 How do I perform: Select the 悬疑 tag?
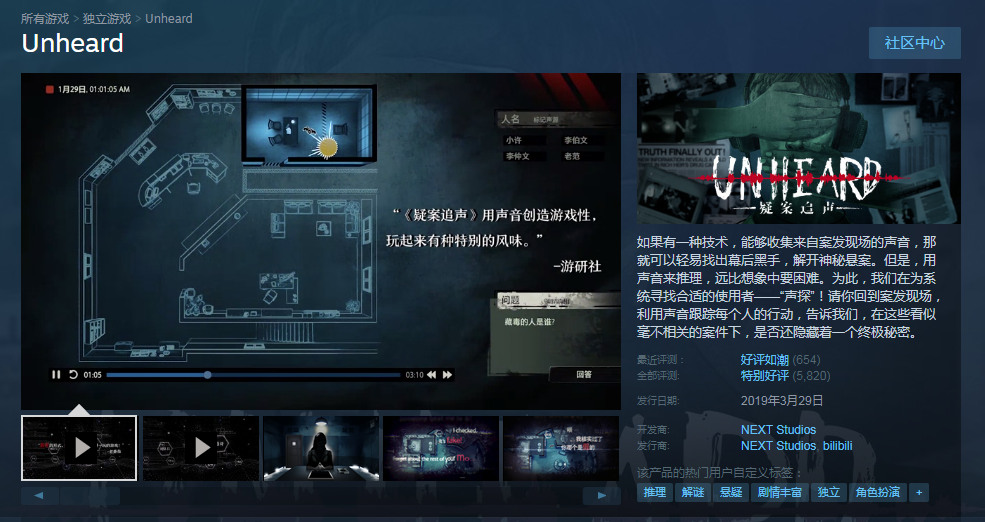pos(731,492)
